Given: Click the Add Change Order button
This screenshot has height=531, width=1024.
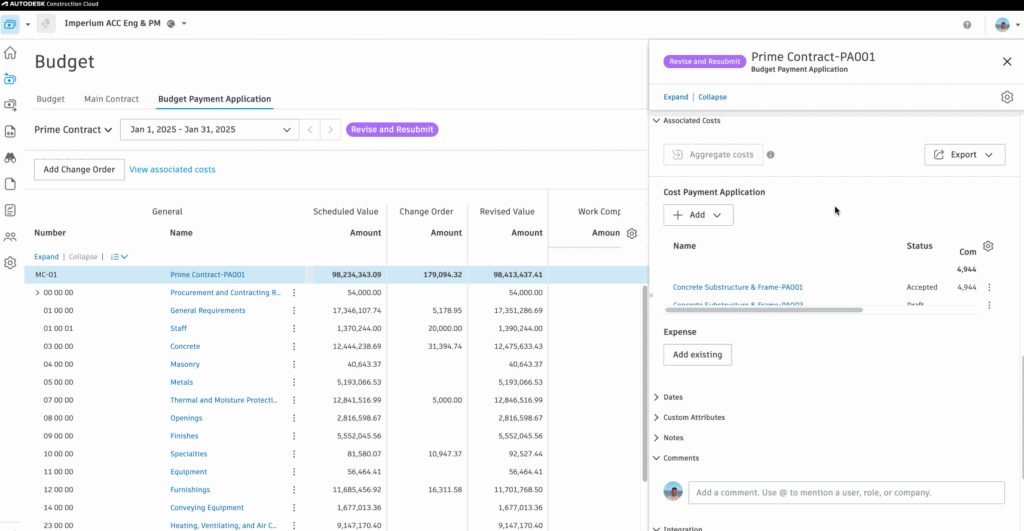Looking at the screenshot, I should 79,170.
